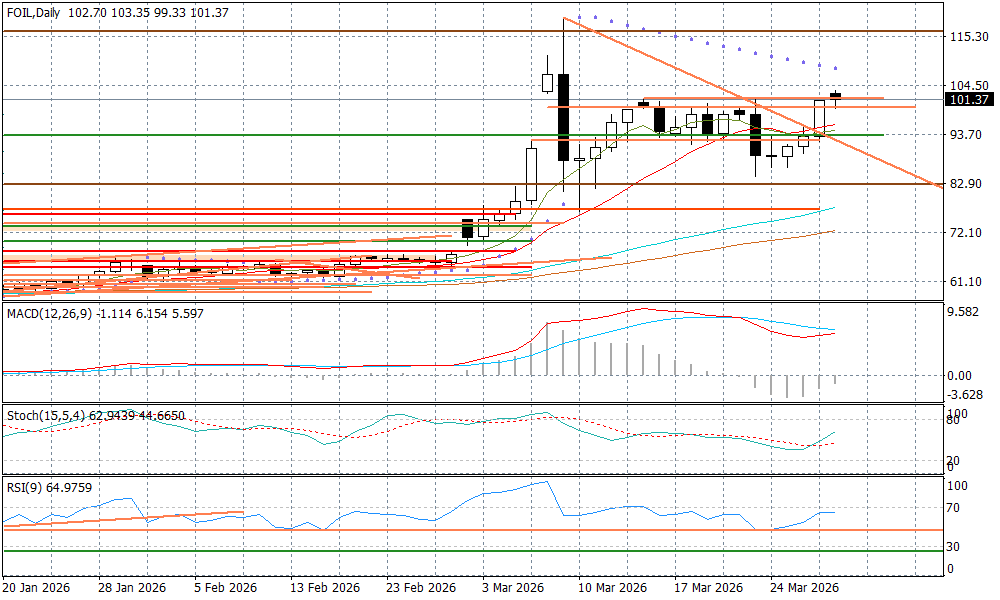Click the 13 Feb 2026 date label
The image size is (1000, 600).
pos(325,587)
